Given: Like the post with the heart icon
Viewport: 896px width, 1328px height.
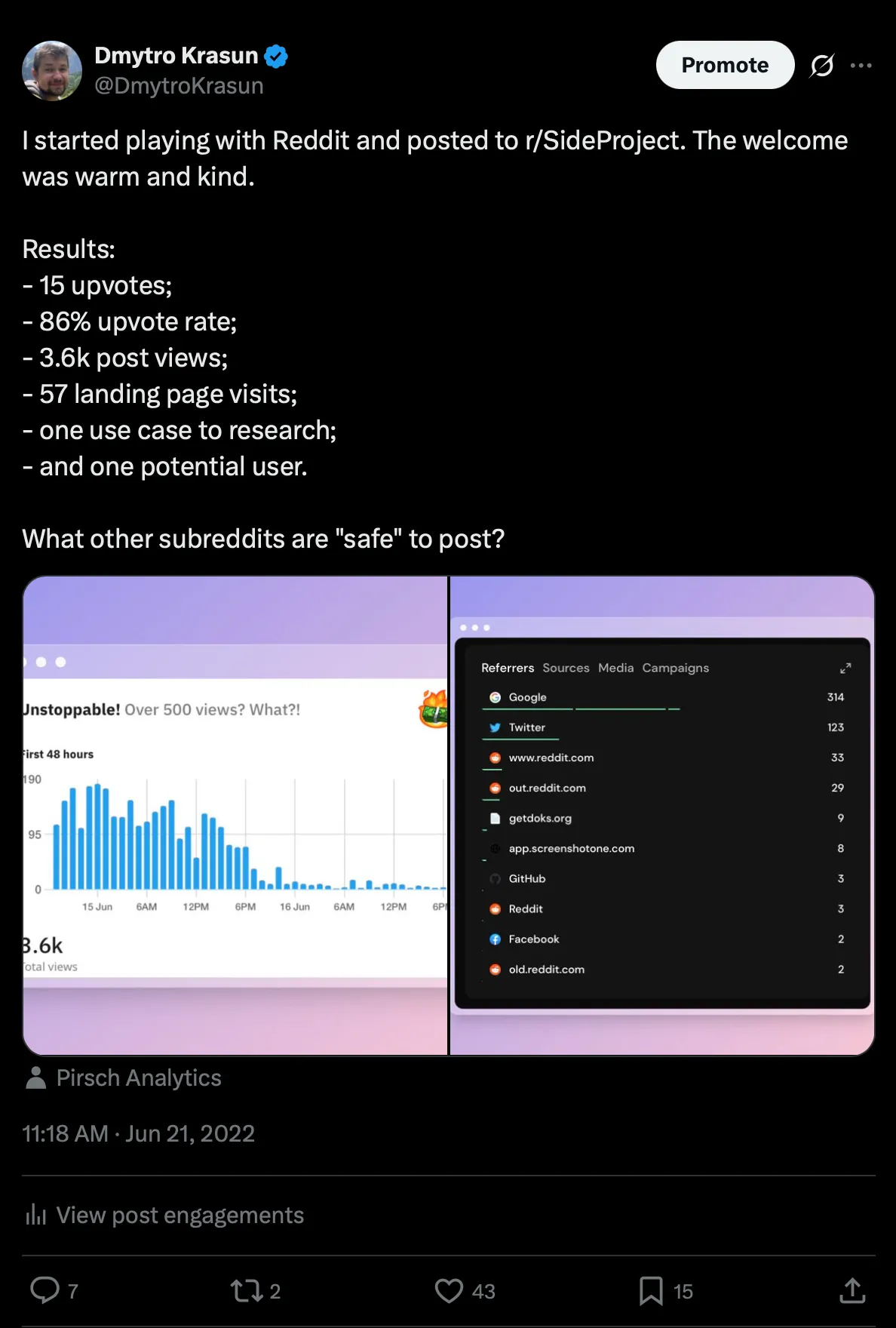Looking at the screenshot, I should pos(449,1290).
